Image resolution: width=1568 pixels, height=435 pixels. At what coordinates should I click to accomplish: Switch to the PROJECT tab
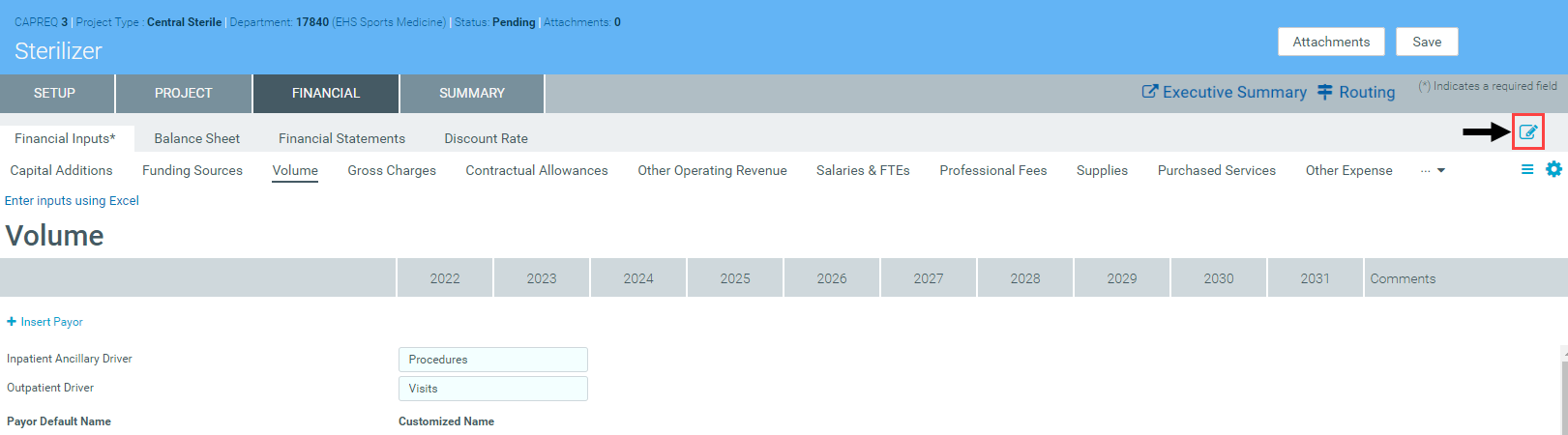point(183,94)
